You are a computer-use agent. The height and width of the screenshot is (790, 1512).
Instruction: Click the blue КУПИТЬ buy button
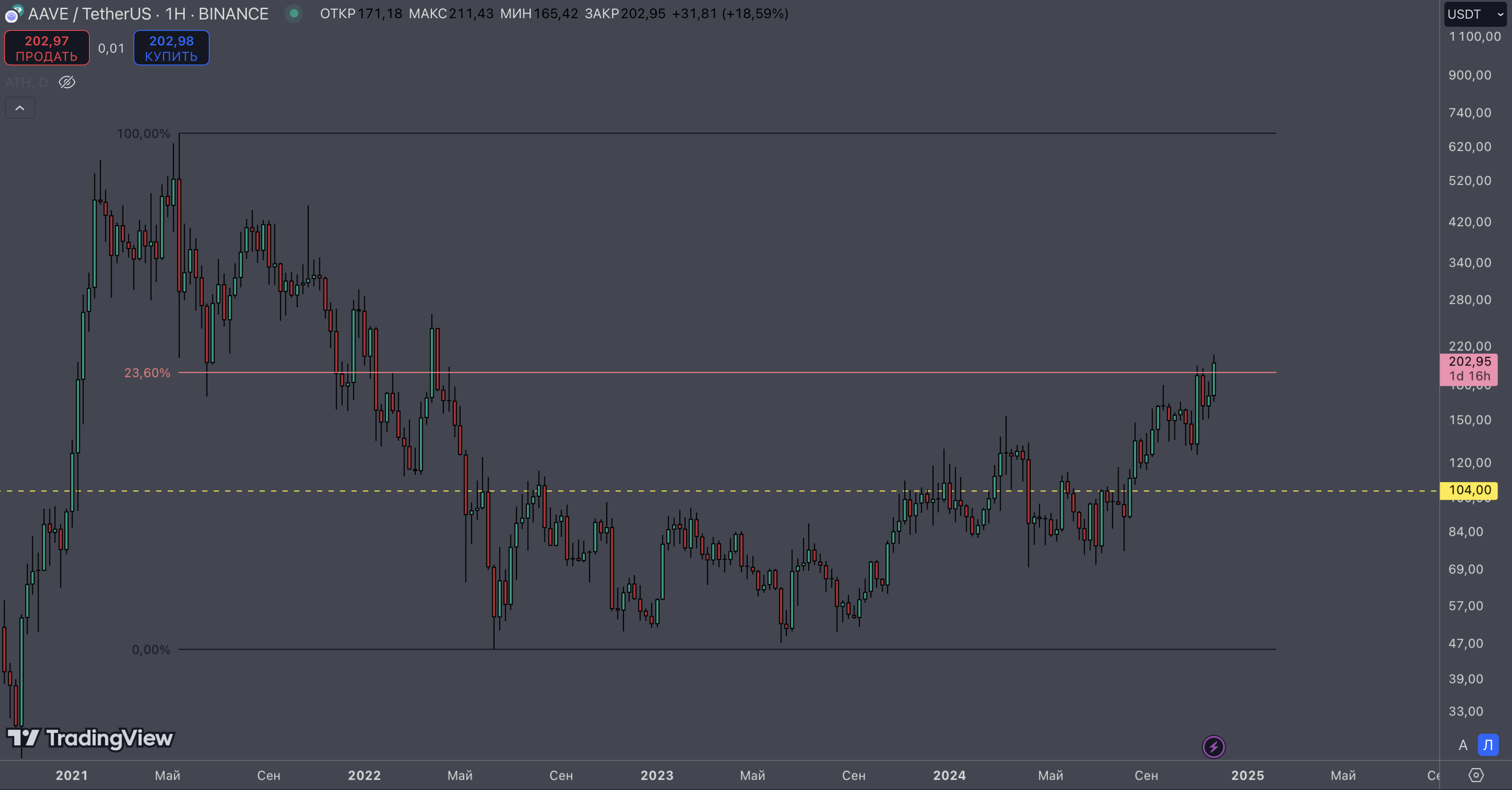[x=171, y=48]
